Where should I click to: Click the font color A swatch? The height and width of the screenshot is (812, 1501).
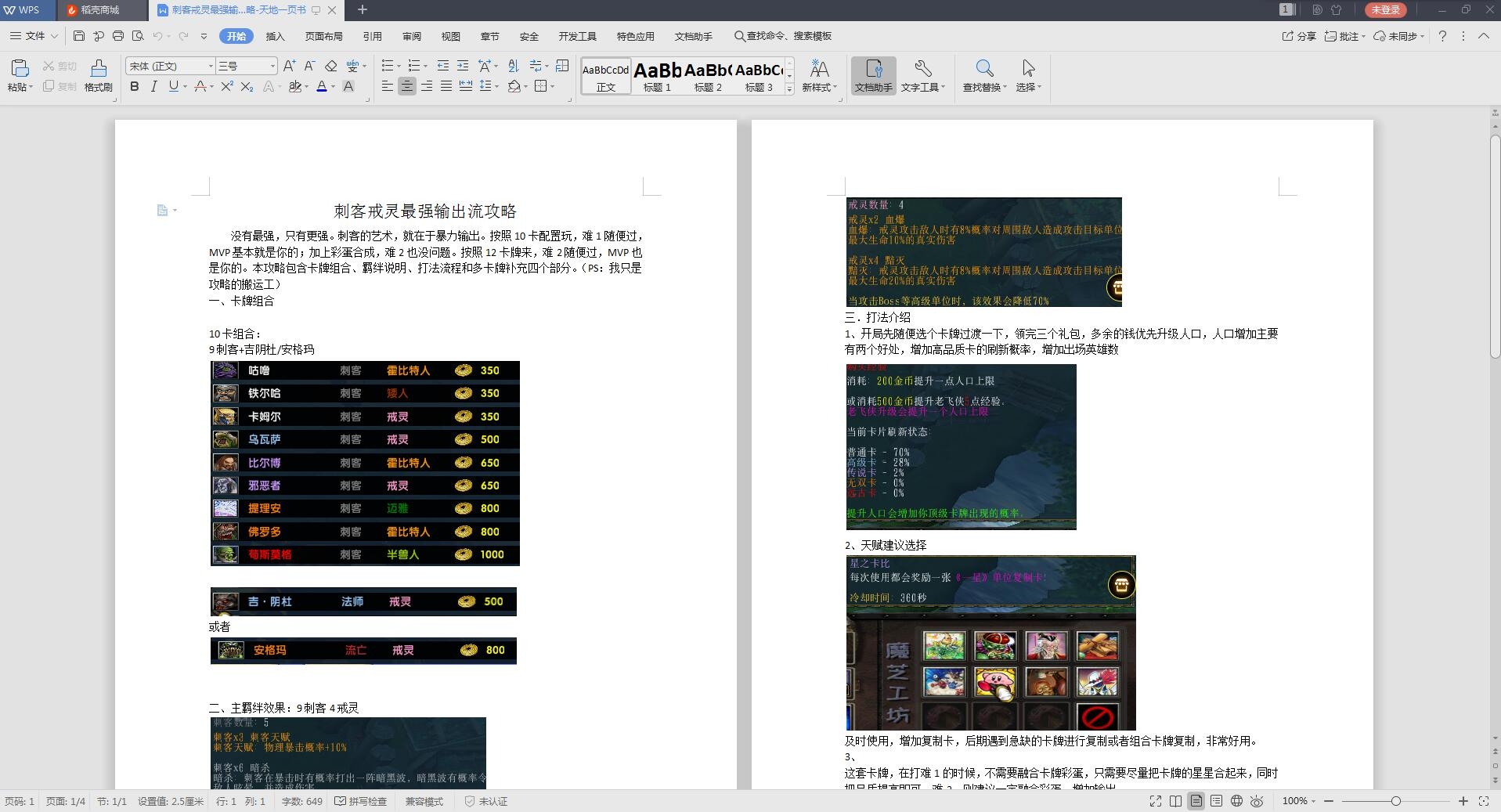[x=322, y=86]
